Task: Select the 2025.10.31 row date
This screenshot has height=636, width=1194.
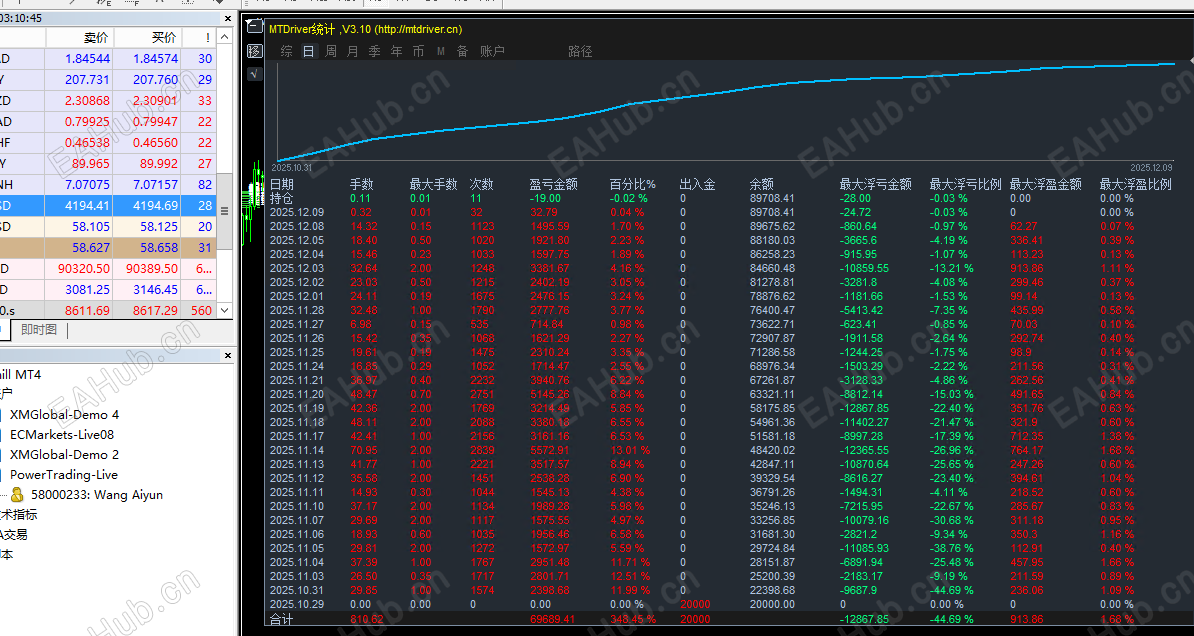Action: 297,590
